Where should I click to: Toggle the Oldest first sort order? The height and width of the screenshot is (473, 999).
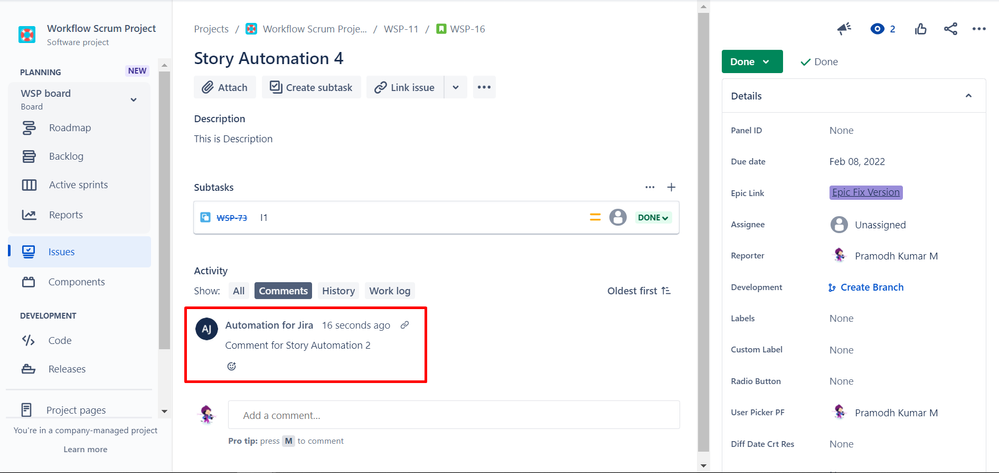coord(639,291)
